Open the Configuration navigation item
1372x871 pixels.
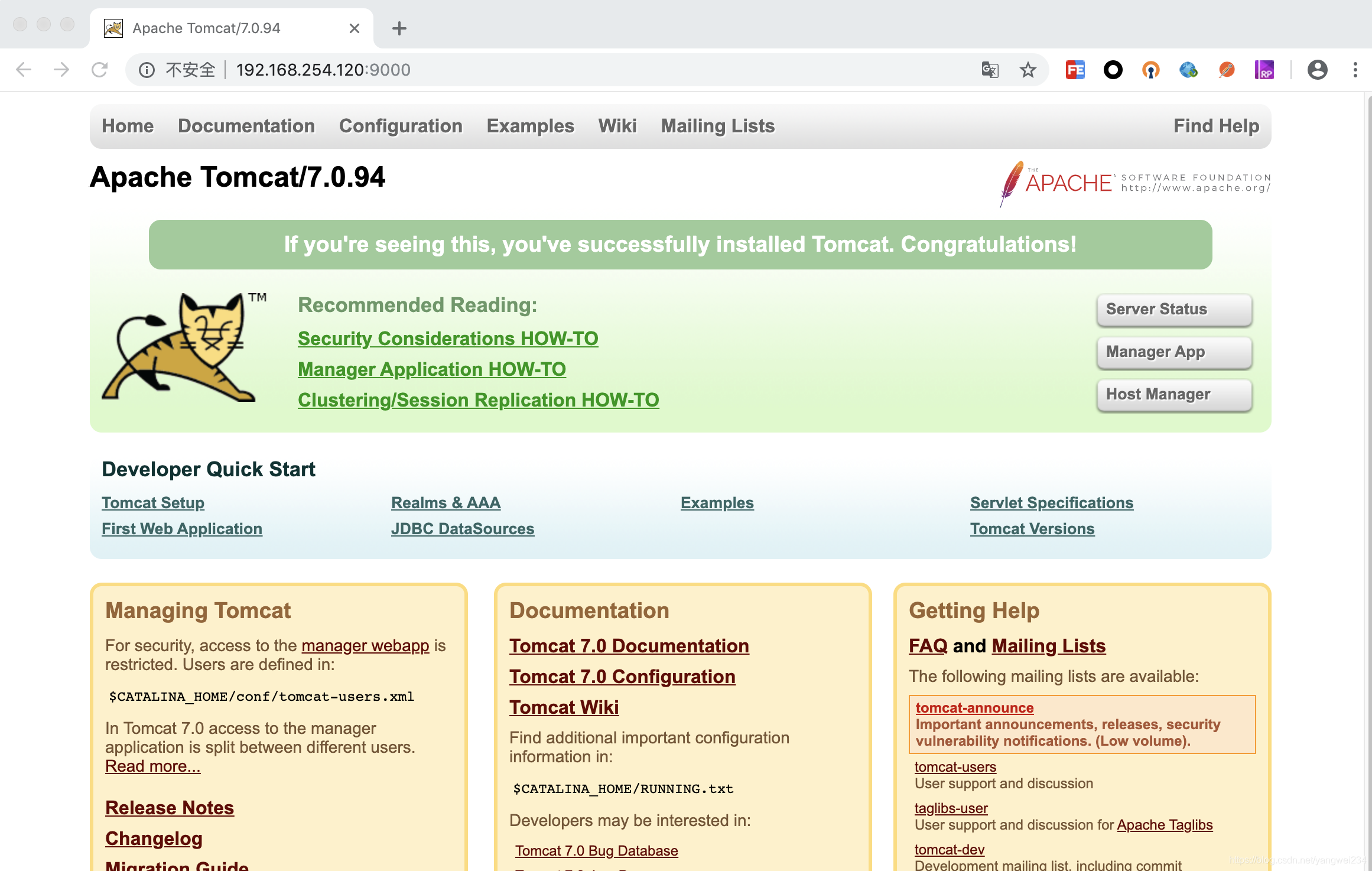[401, 126]
